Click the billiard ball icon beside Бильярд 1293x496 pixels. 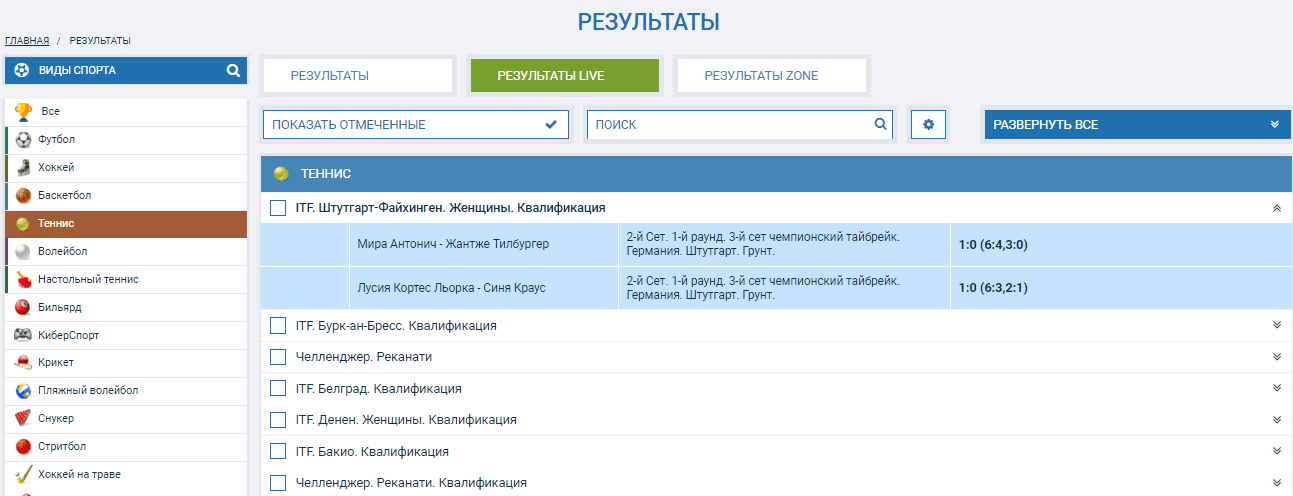23,308
